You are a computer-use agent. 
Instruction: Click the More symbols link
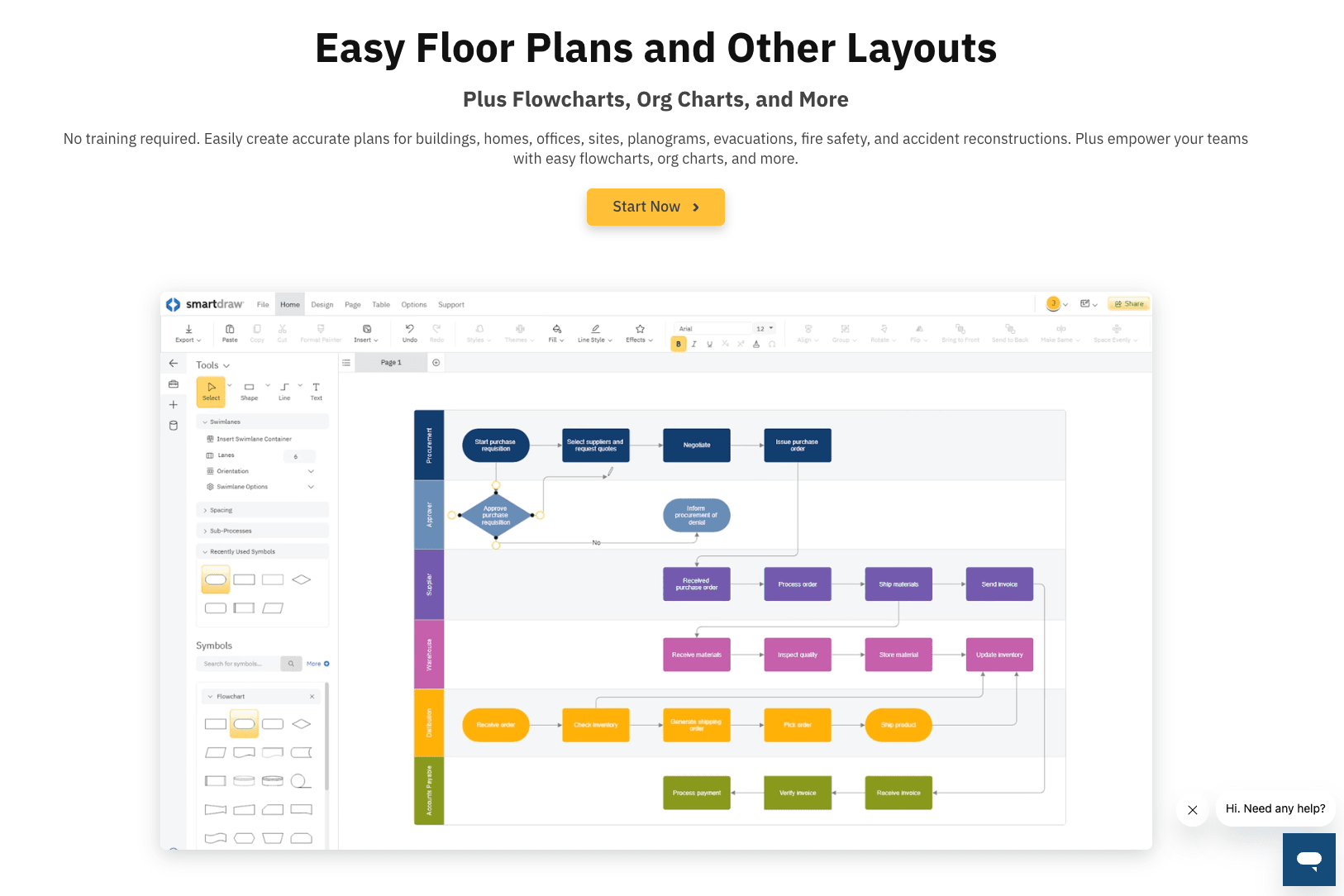tap(317, 664)
